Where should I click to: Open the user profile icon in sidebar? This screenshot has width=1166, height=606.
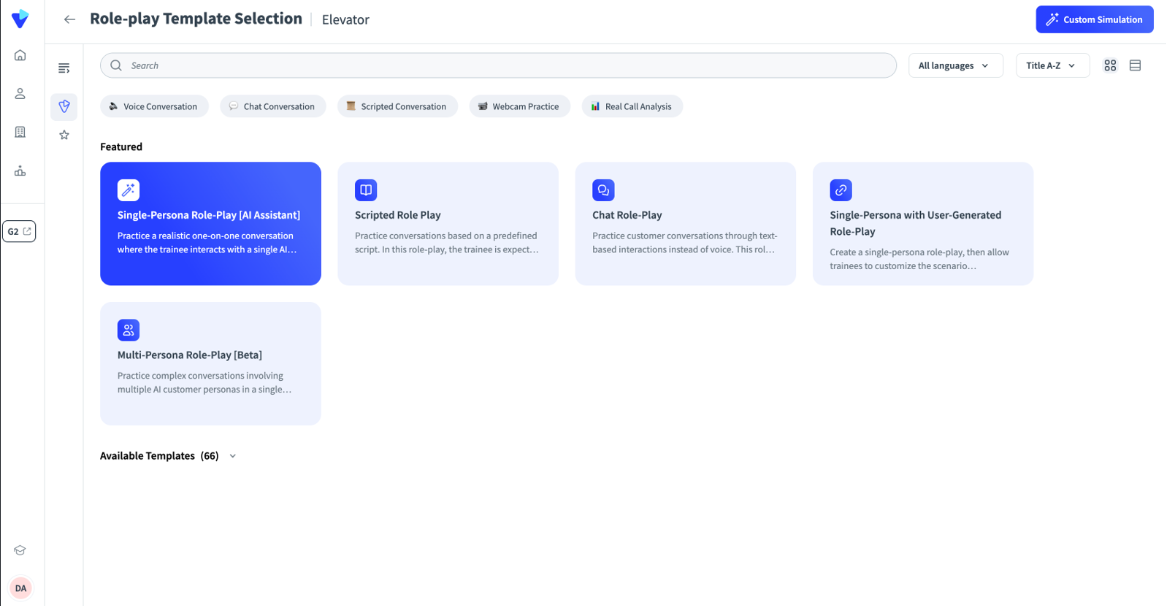[x=20, y=94]
